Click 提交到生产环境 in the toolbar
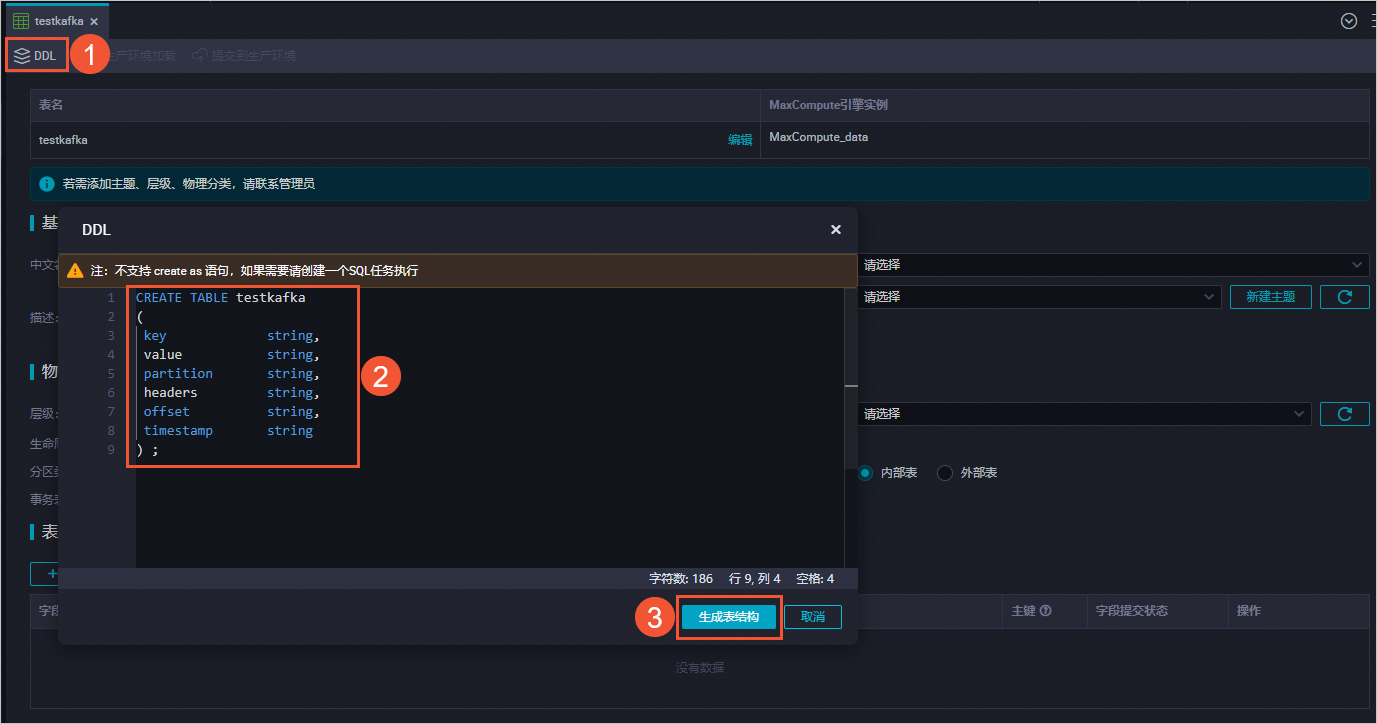Image resolution: width=1377 pixels, height=724 pixels. point(244,56)
